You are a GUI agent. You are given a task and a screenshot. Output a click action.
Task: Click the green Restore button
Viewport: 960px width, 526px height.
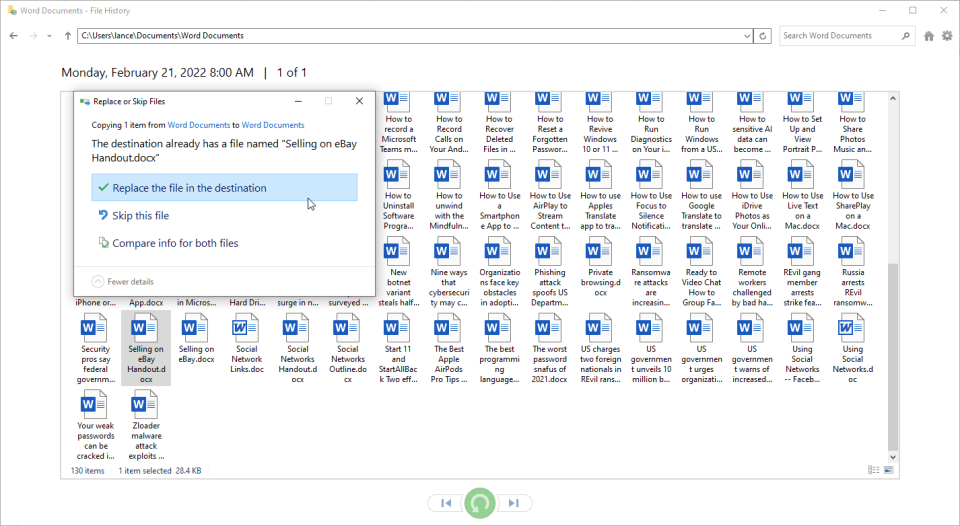point(479,503)
